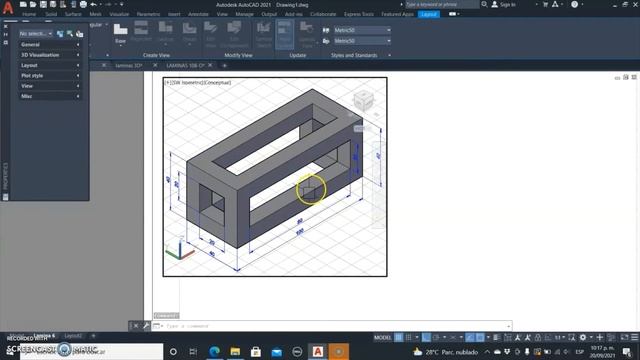Add new drawing tab with plus button
The image size is (640, 360).
[x=224, y=65]
